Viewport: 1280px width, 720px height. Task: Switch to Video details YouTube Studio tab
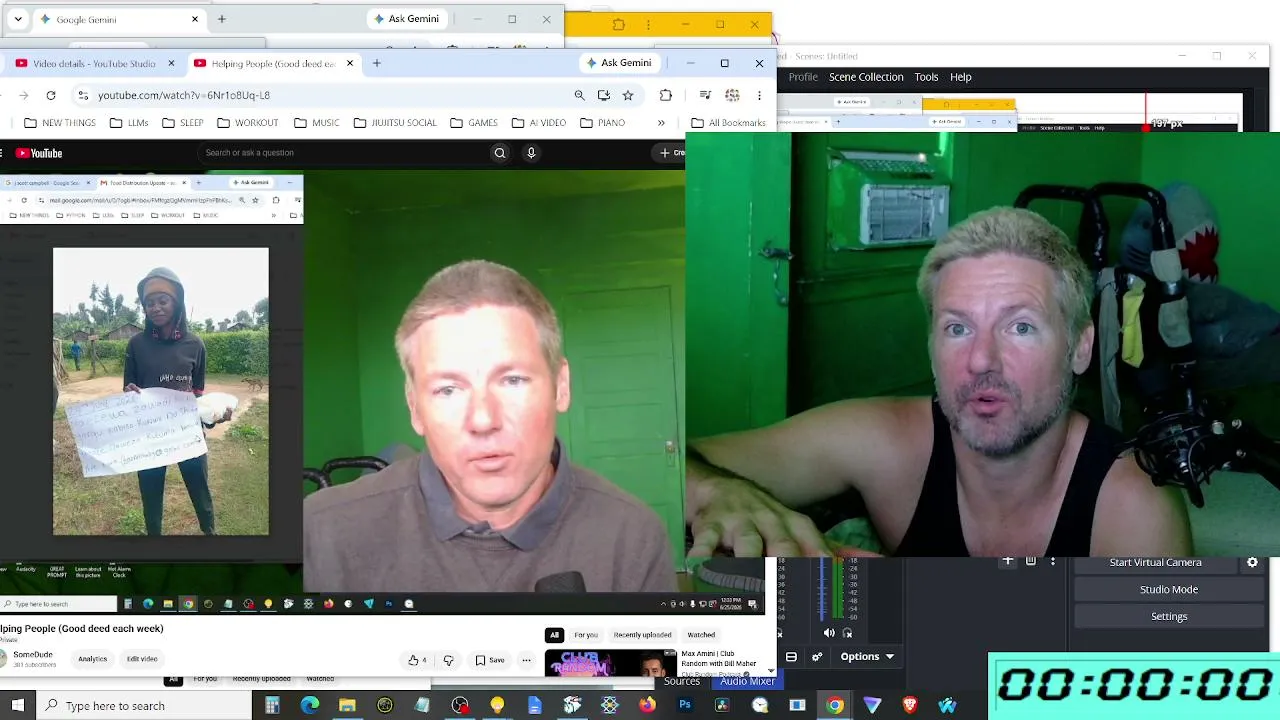point(96,63)
